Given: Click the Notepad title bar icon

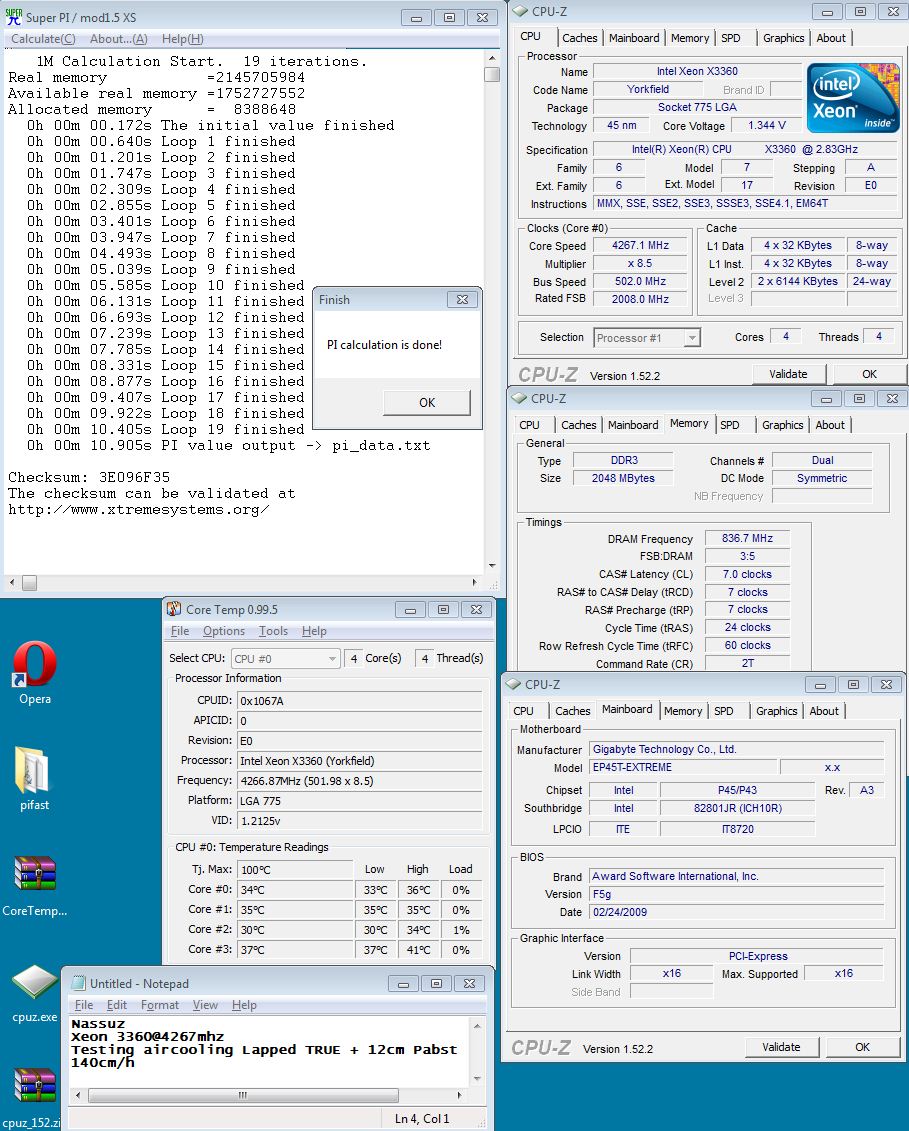Looking at the screenshot, I should 79,983.
